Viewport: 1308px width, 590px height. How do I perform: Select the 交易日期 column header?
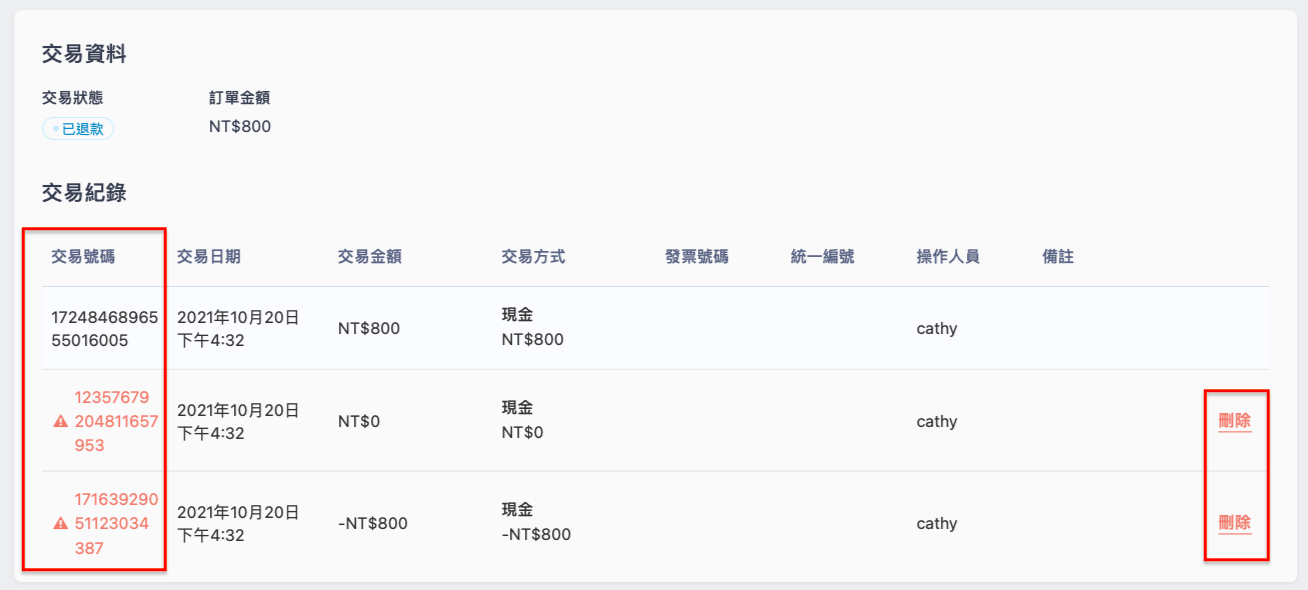tap(208, 257)
